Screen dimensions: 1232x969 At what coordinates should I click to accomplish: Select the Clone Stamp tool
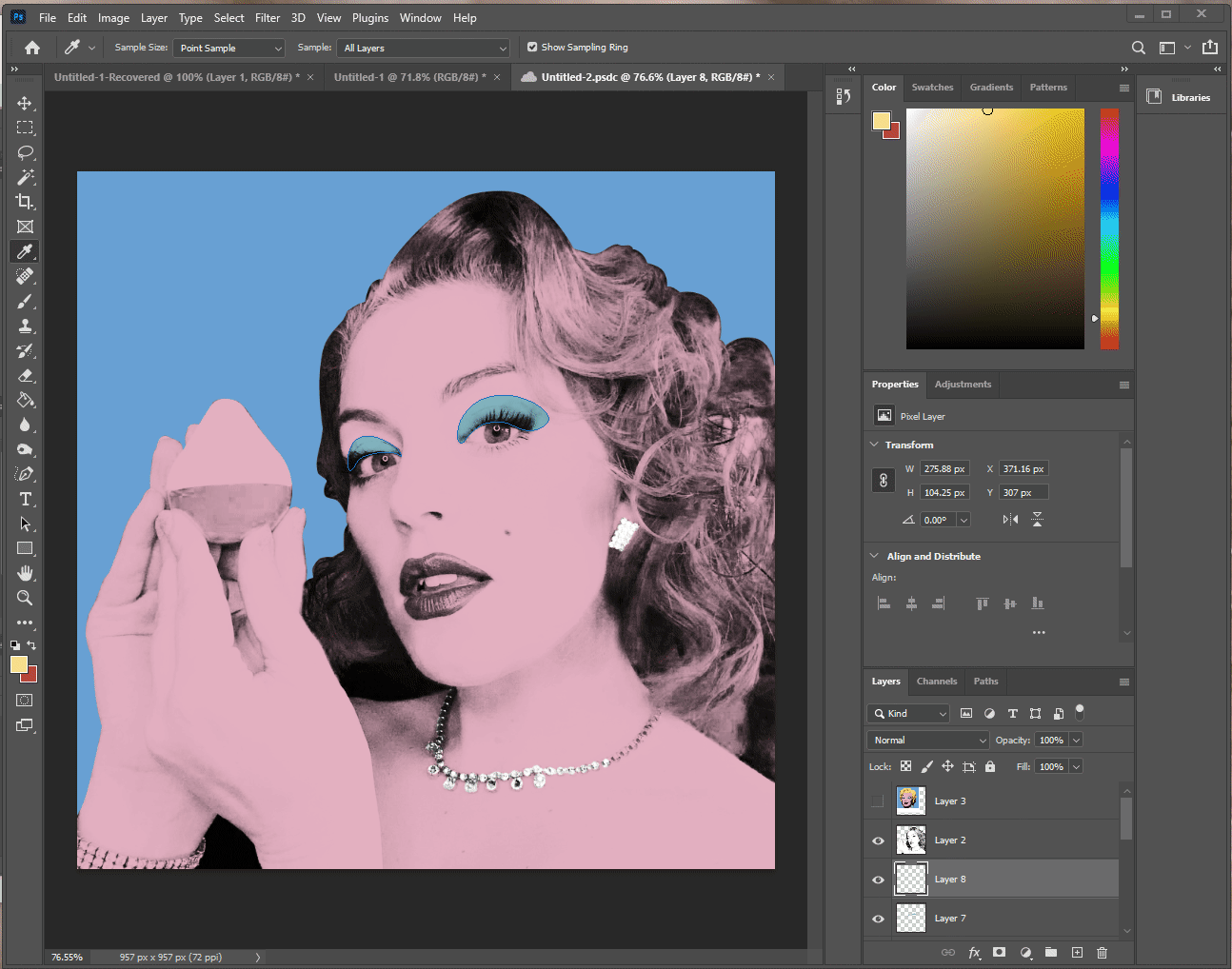pyautogui.click(x=25, y=326)
